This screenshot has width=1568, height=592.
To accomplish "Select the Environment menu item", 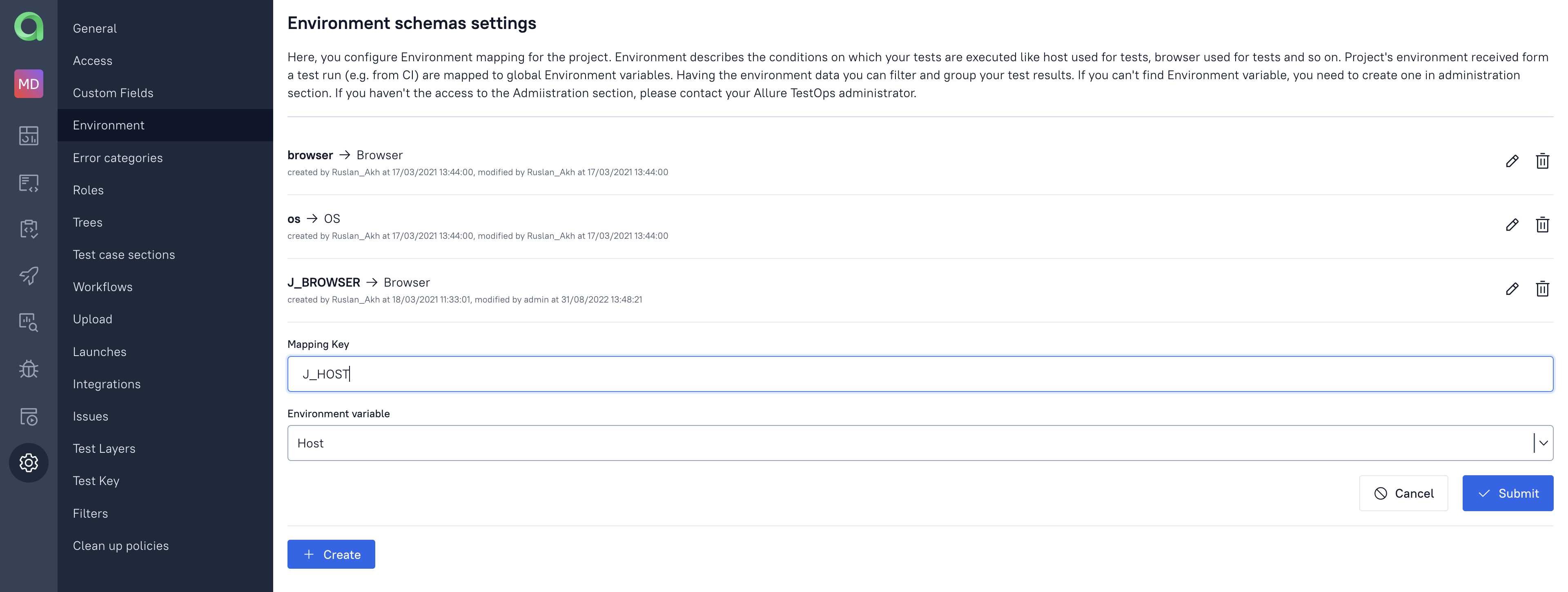I will click(108, 125).
